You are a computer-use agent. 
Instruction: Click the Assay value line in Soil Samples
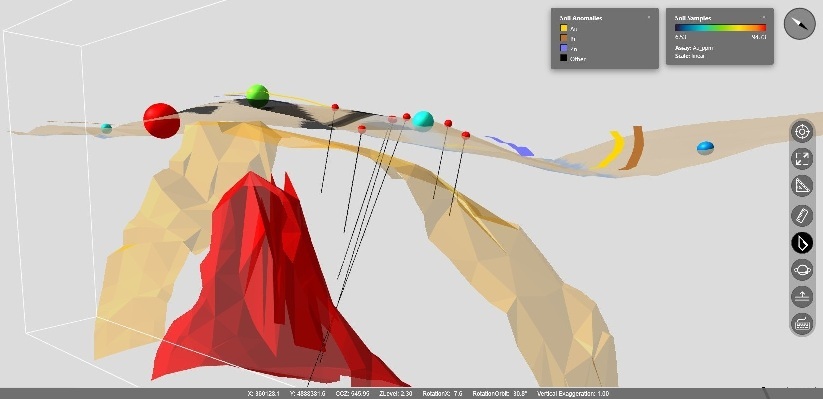[x=694, y=48]
